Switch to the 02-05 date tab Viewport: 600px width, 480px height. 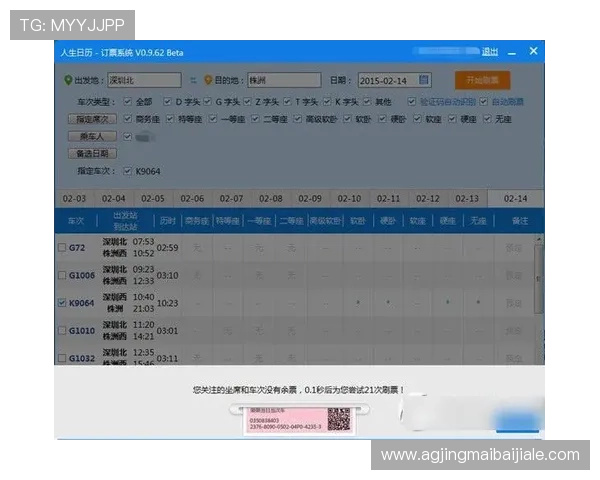pyautogui.click(x=153, y=199)
